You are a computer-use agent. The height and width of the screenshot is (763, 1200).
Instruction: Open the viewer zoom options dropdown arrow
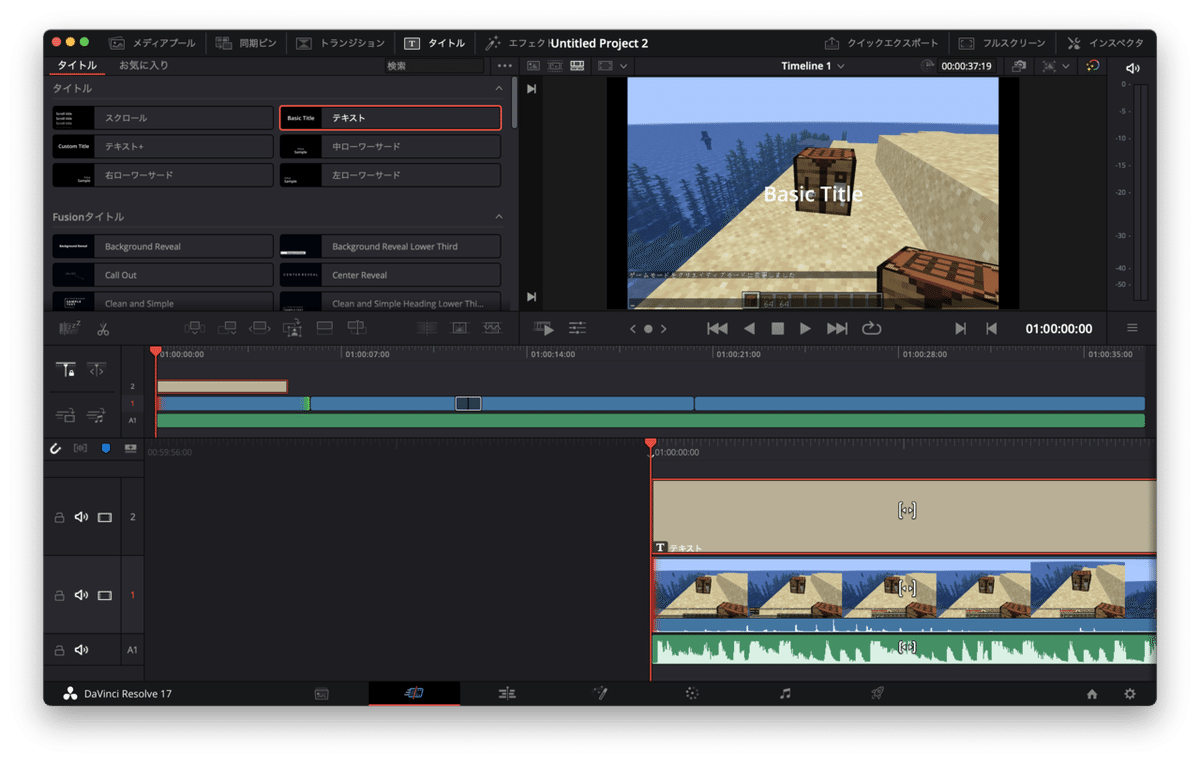1066,66
